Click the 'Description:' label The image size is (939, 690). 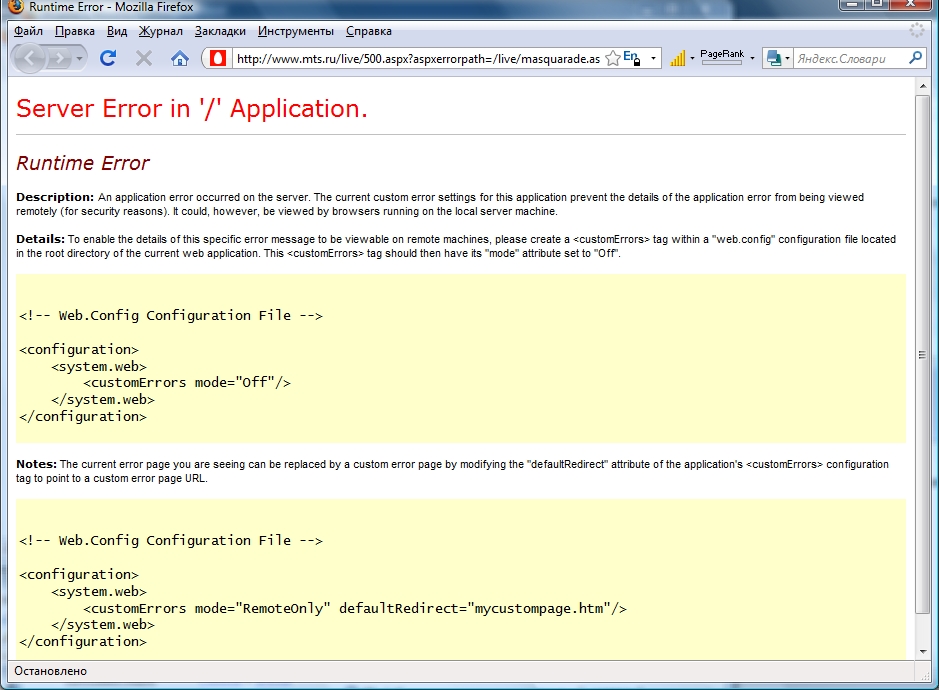[55, 197]
